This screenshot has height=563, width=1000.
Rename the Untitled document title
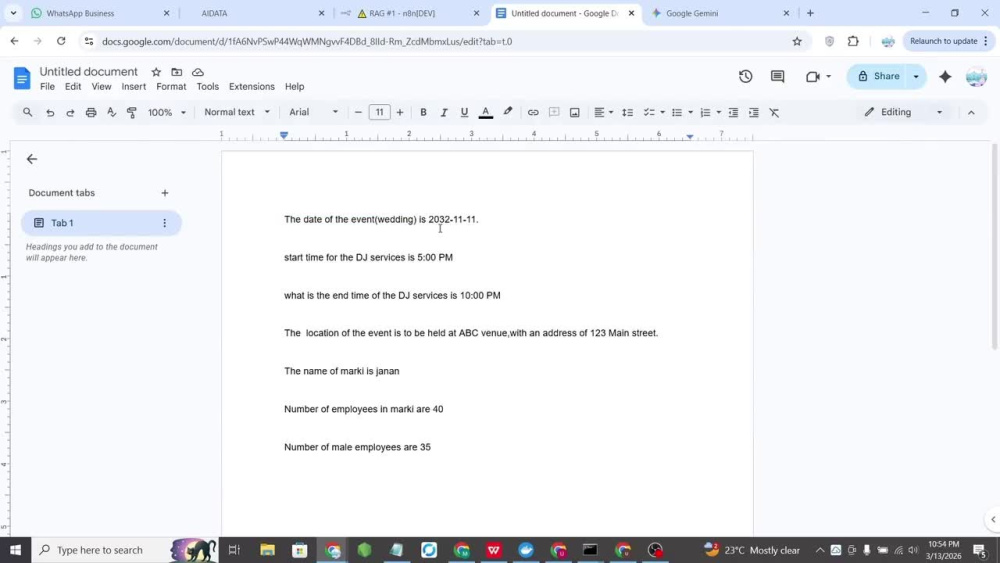point(89,72)
